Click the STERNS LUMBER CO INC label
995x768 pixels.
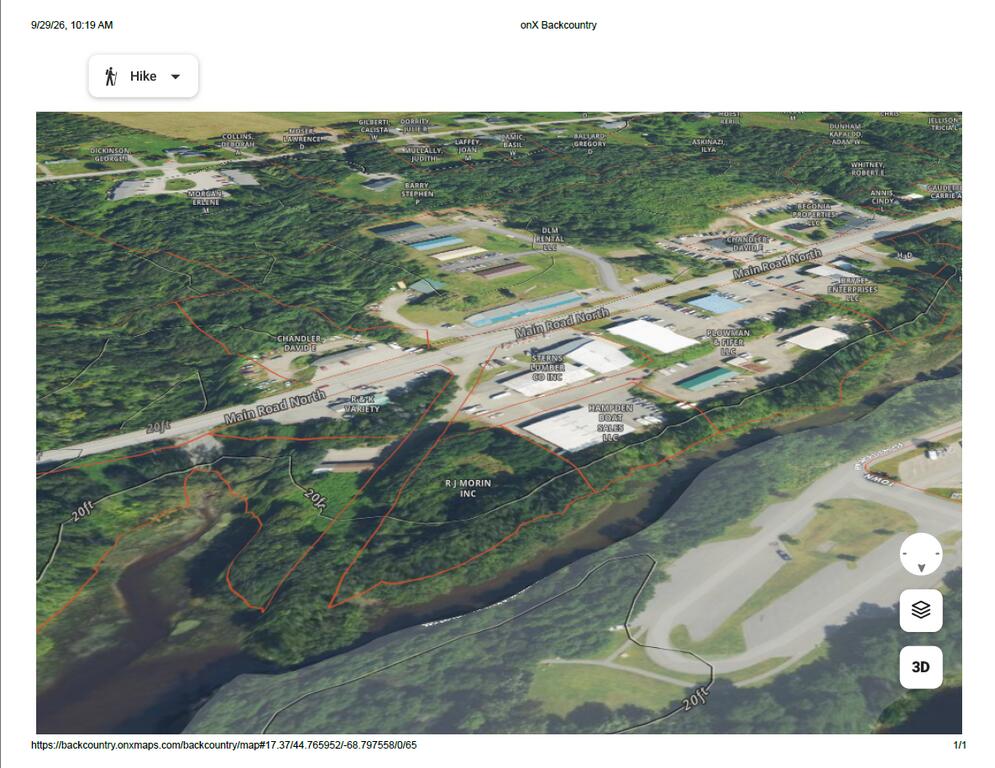[547, 367]
